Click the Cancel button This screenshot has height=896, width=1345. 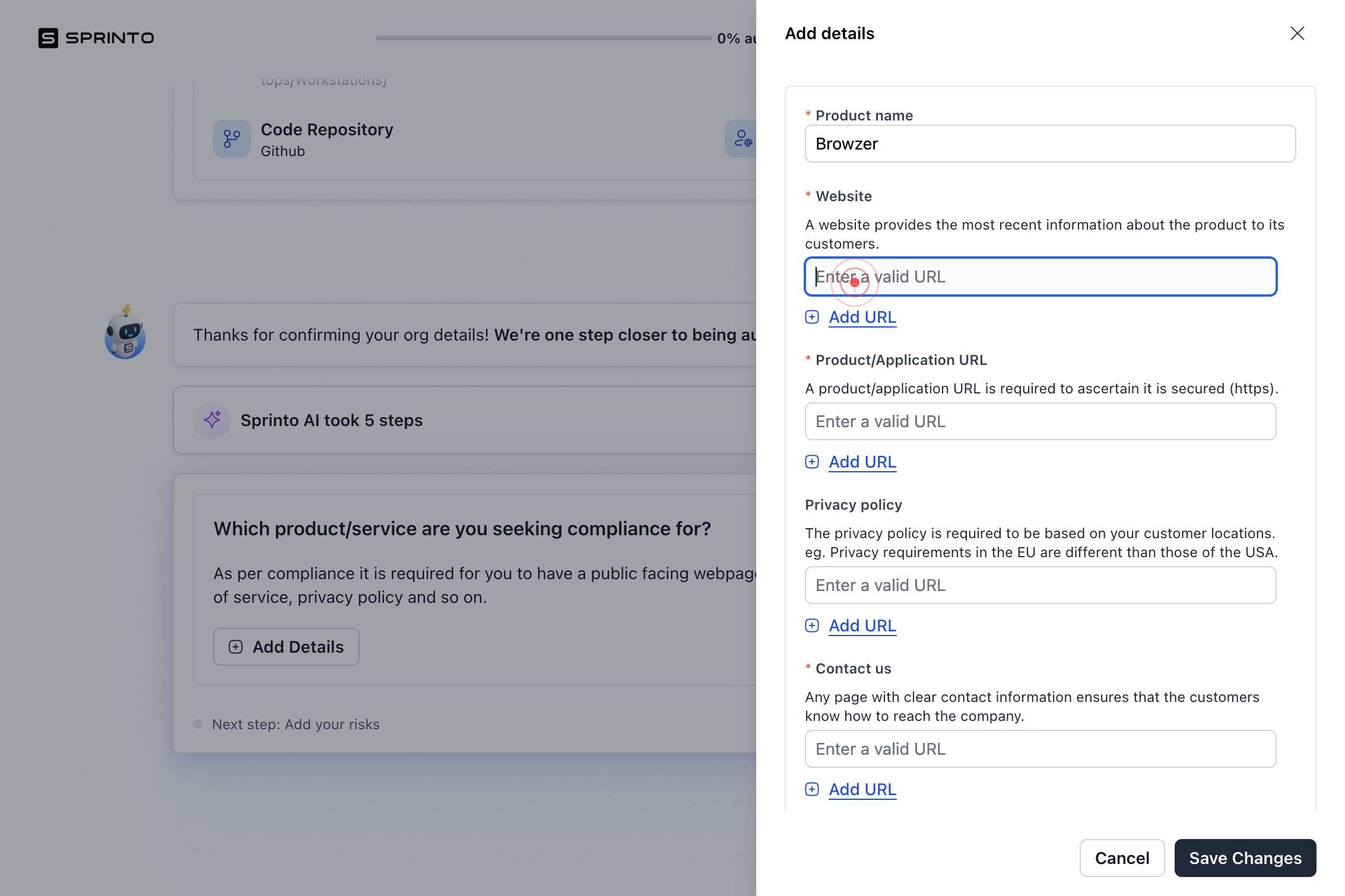[x=1122, y=858]
